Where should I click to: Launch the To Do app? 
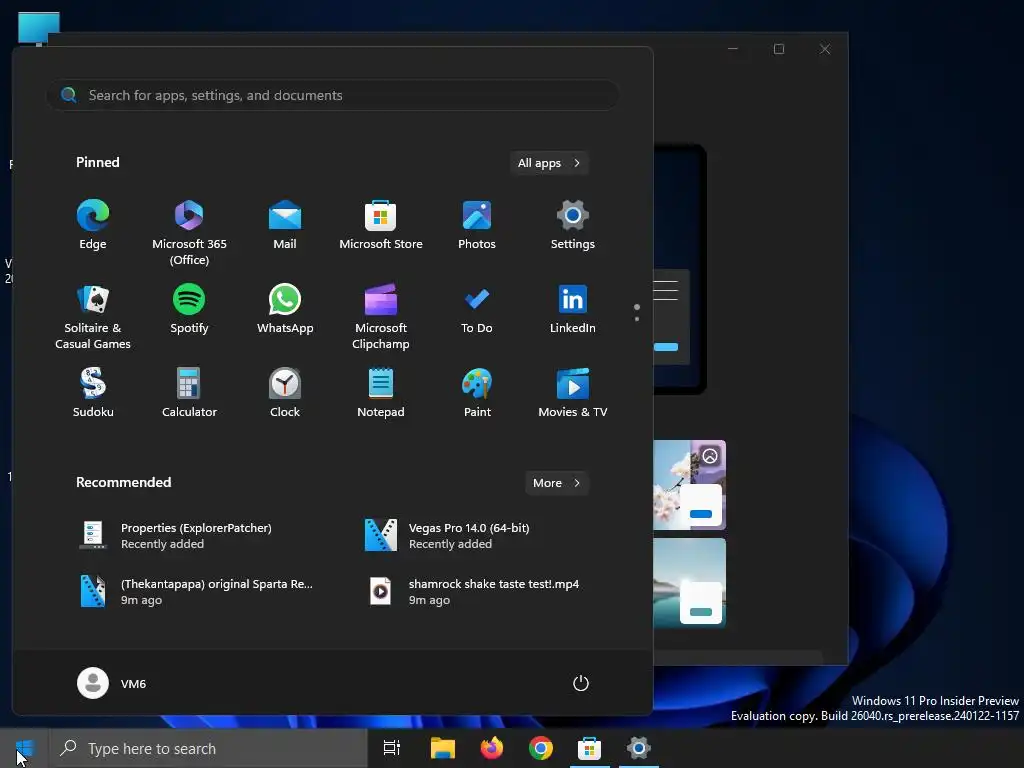[477, 310]
